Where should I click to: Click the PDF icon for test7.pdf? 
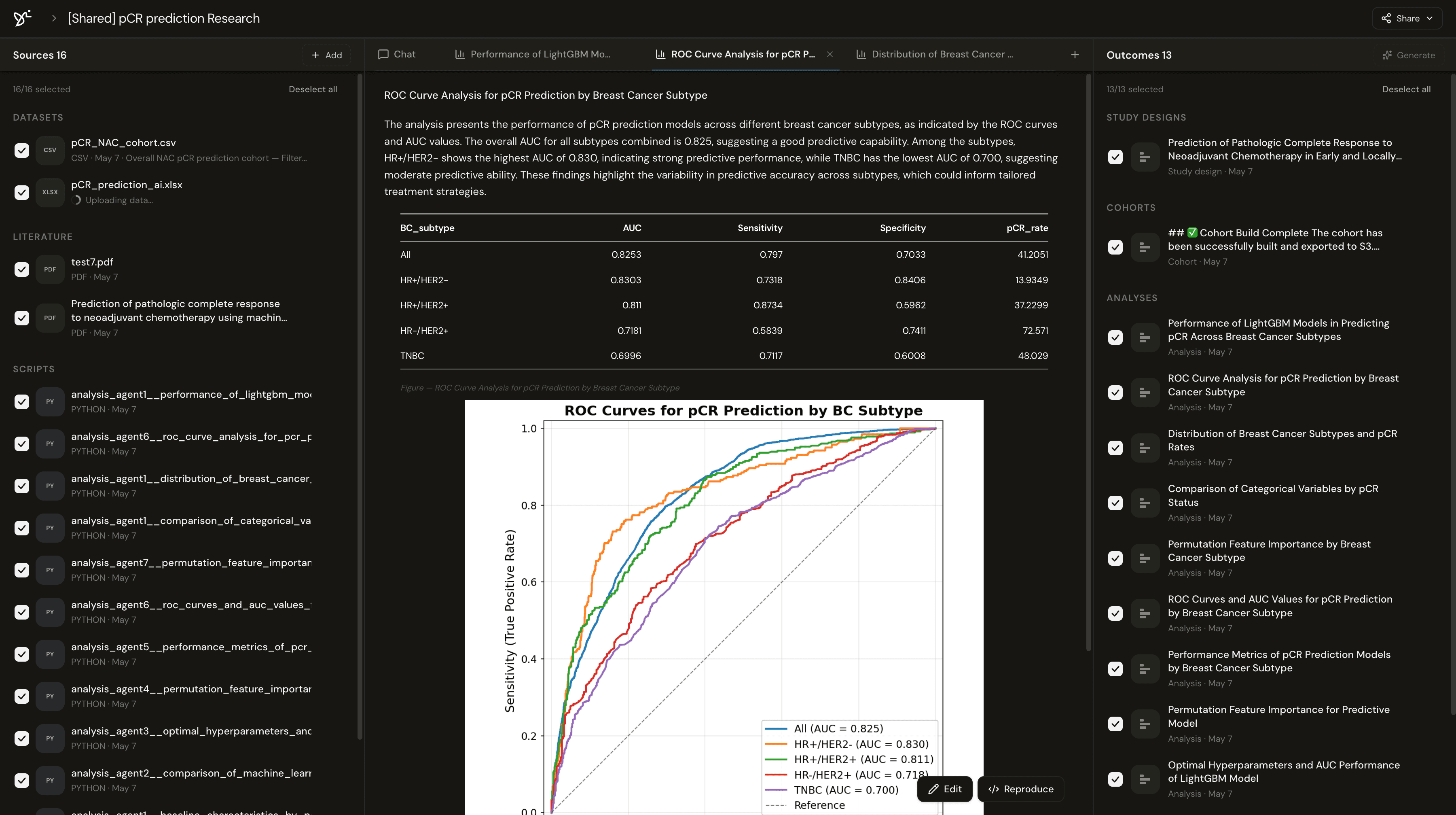point(50,269)
